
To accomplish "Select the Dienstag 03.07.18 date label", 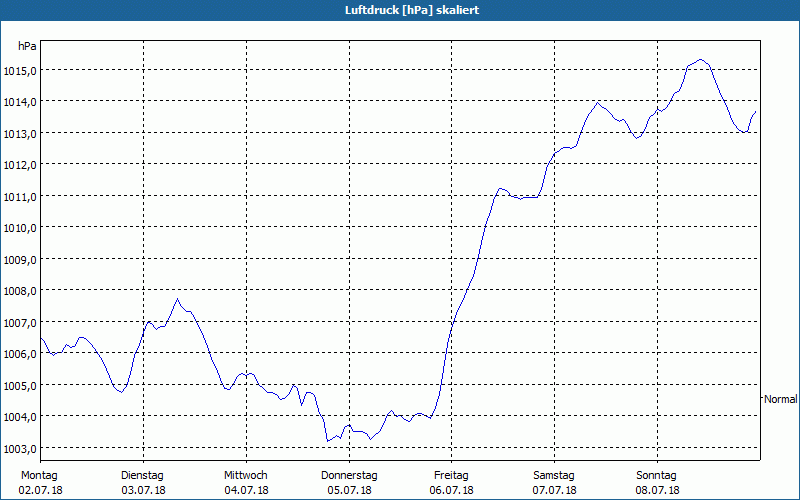I will pyautogui.click(x=142, y=482).
